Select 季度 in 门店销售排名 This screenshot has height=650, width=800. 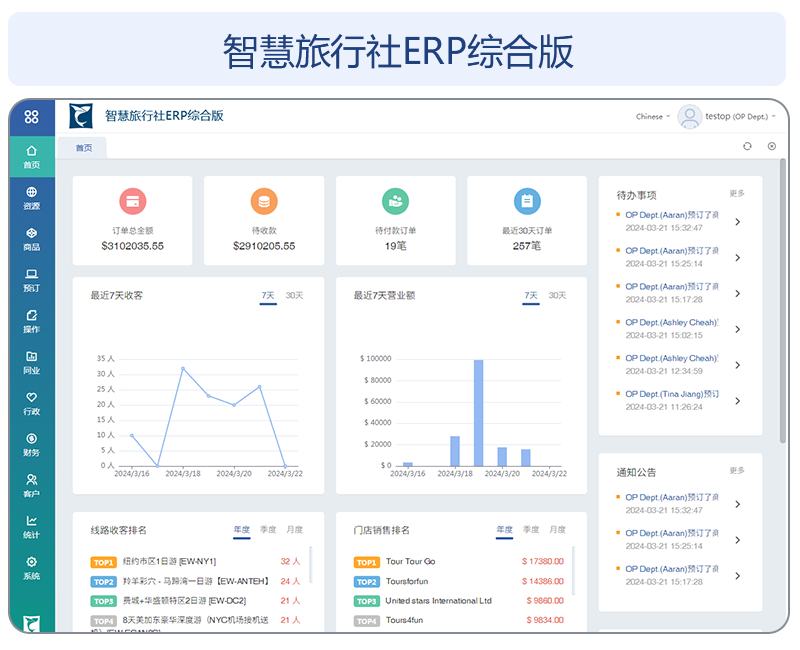[531, 530]
